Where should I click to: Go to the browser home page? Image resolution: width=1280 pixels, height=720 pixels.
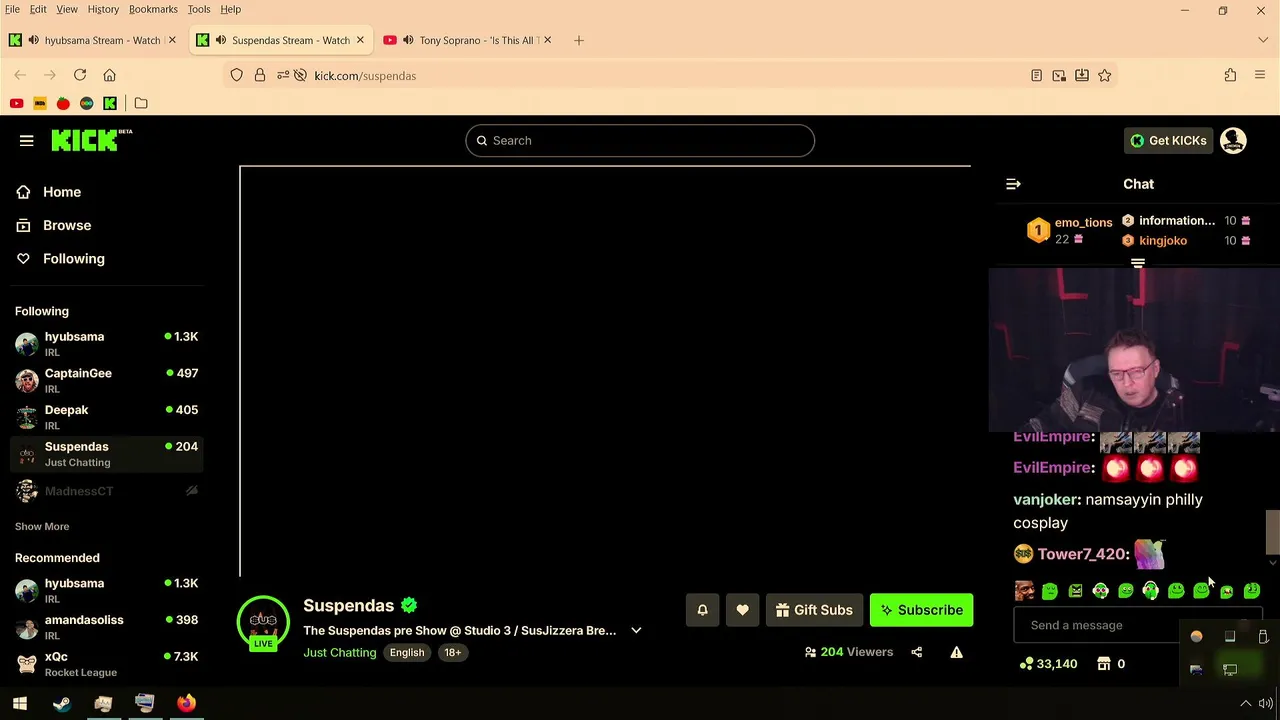(110, 75)
